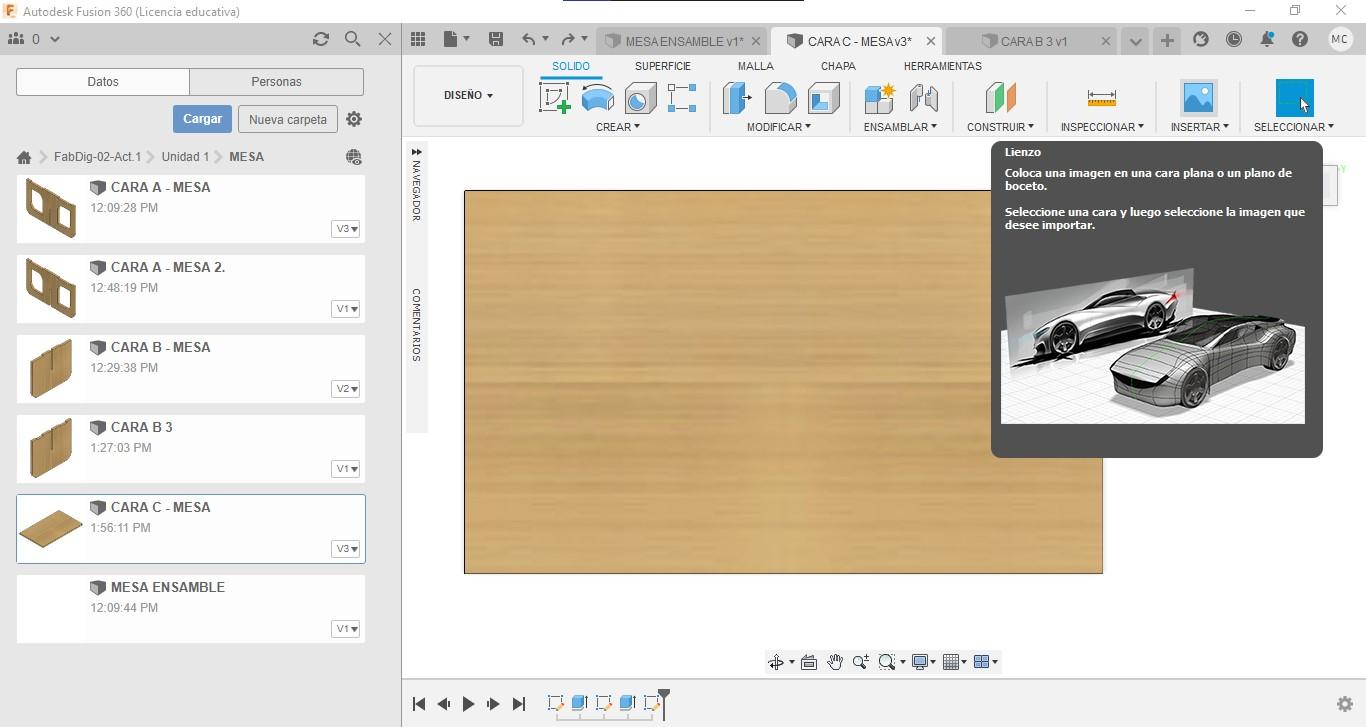The width and height of the screenshot is (1366, 727).
Task: Open version dropdown V3 for CARA A - MESA
Action: tap(346, 229)
